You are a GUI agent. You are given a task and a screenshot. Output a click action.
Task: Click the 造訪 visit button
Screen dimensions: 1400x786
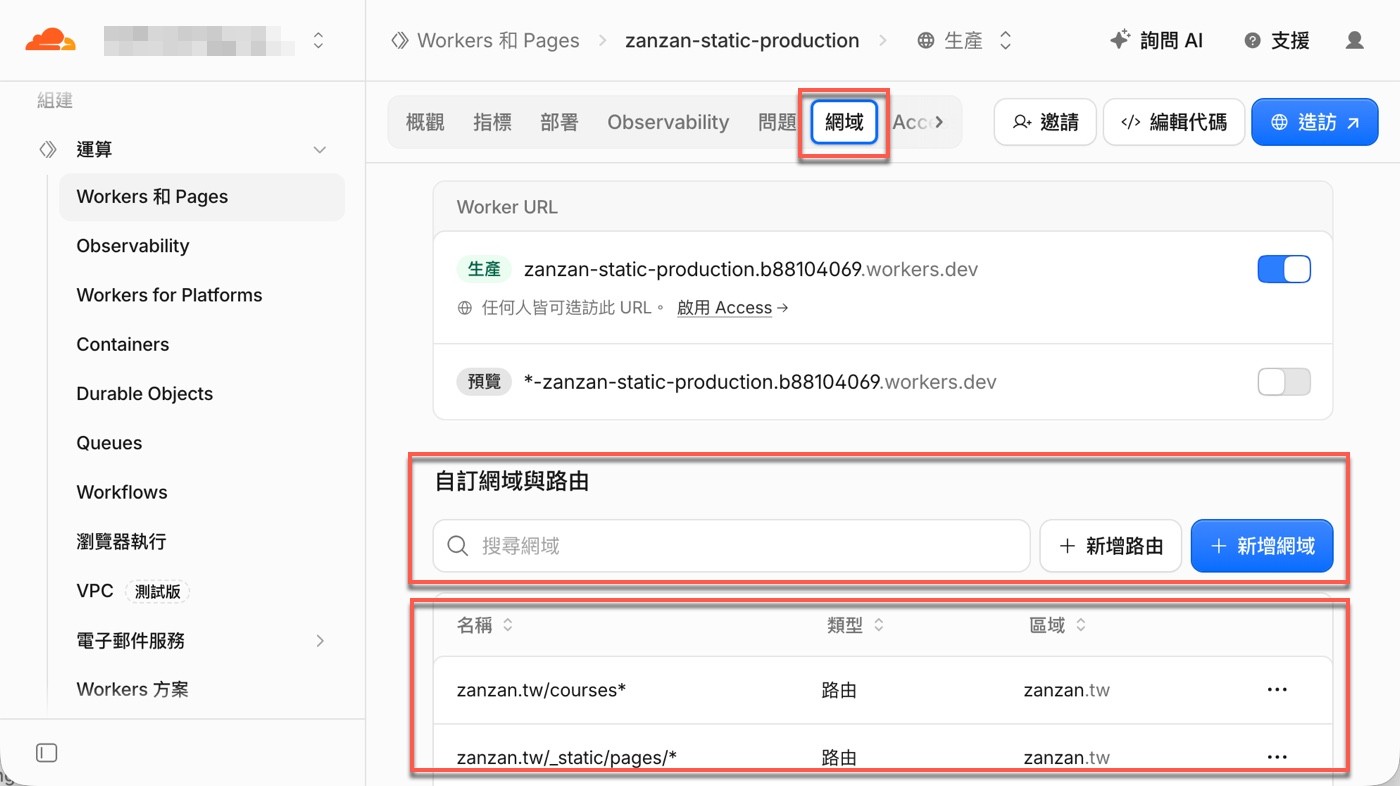pos(1315,122)
